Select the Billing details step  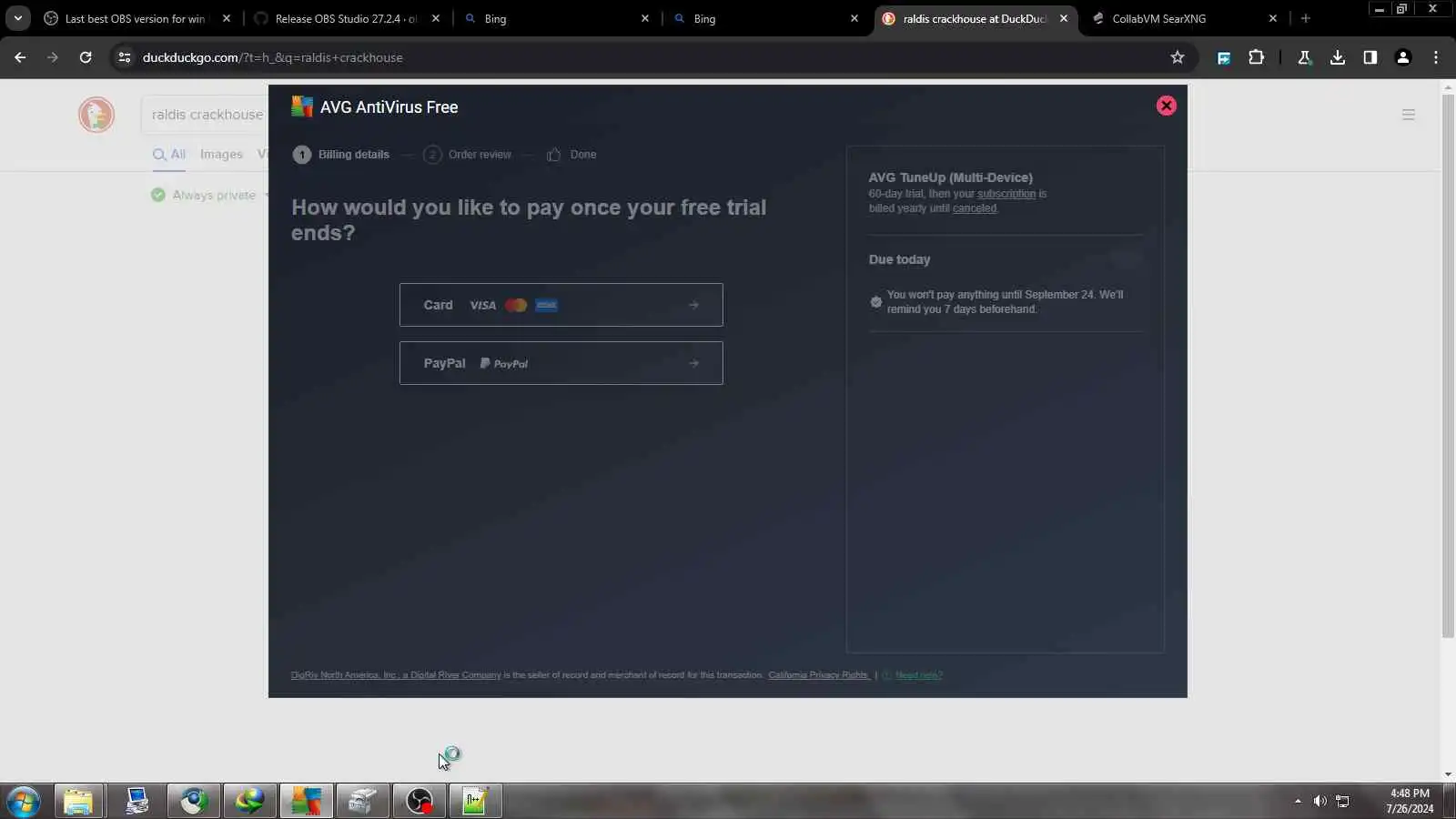pyautogui.click(x=341, y=155)
